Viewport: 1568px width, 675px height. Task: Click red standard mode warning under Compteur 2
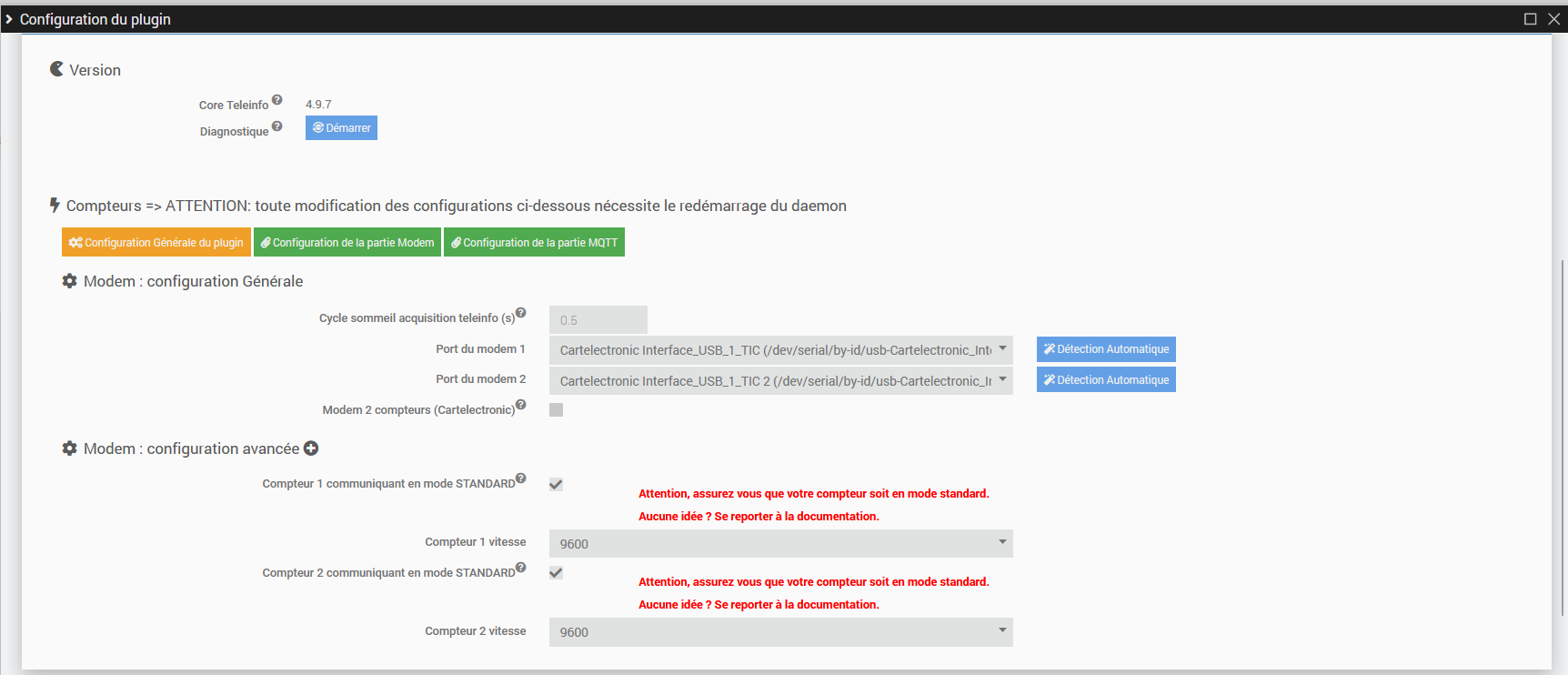point(813,582)
